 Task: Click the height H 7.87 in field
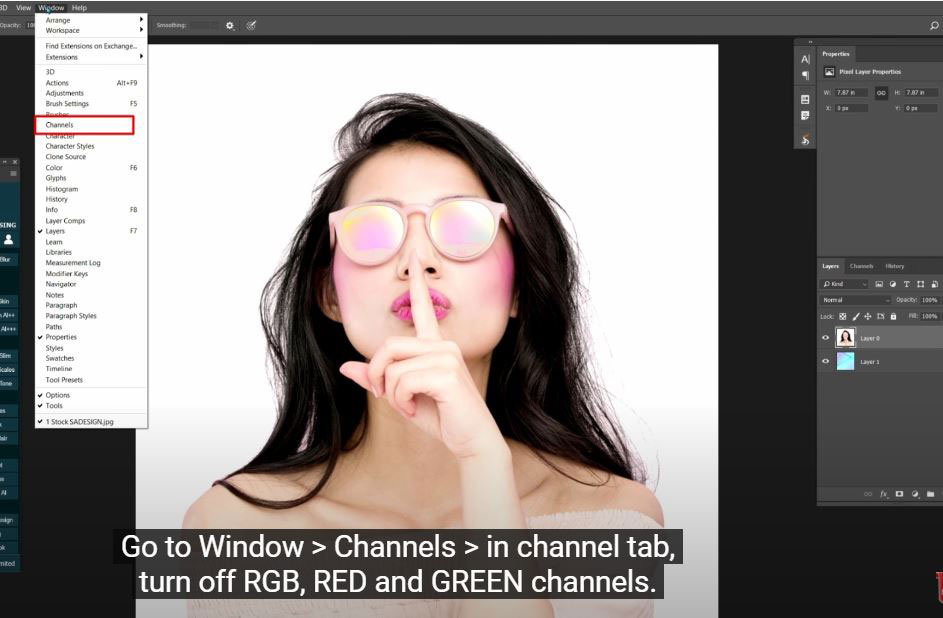pos(920,93)
